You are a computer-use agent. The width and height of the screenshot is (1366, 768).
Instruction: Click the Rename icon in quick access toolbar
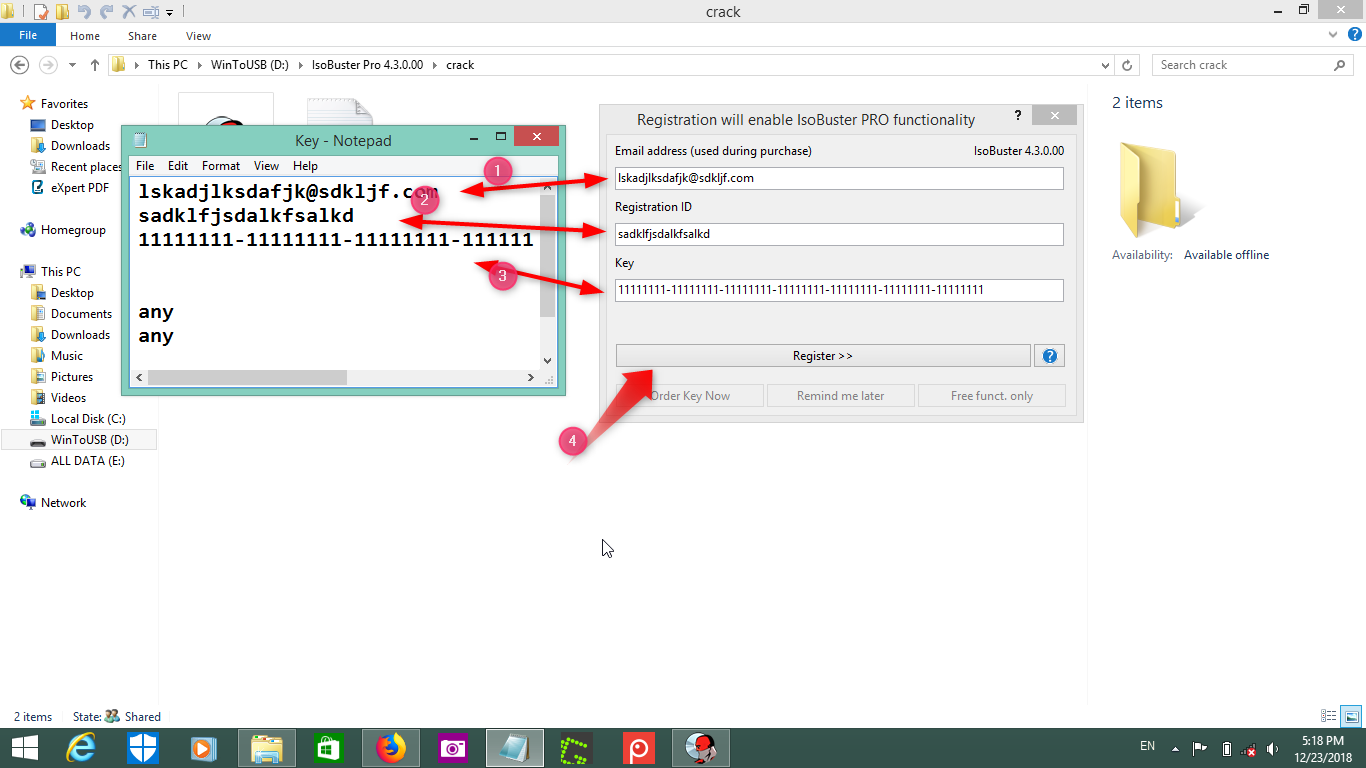click(x=151, y=12)
